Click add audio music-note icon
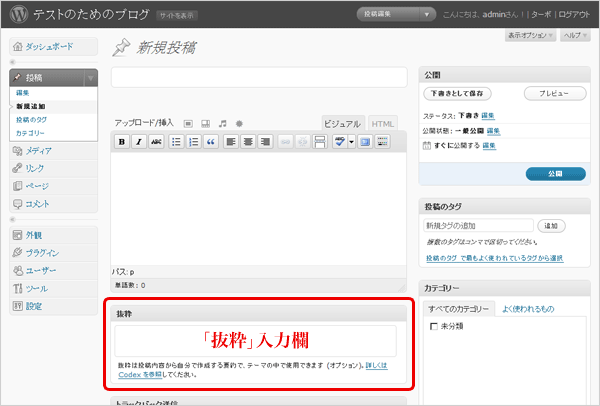The height and width of the screenshot is (406, 600). point(222,124)
